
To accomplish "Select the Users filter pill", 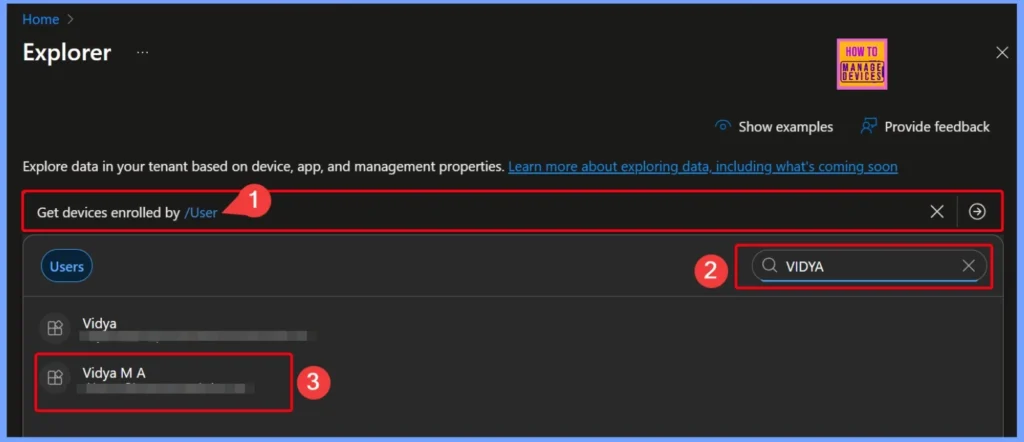I will 67,266.
